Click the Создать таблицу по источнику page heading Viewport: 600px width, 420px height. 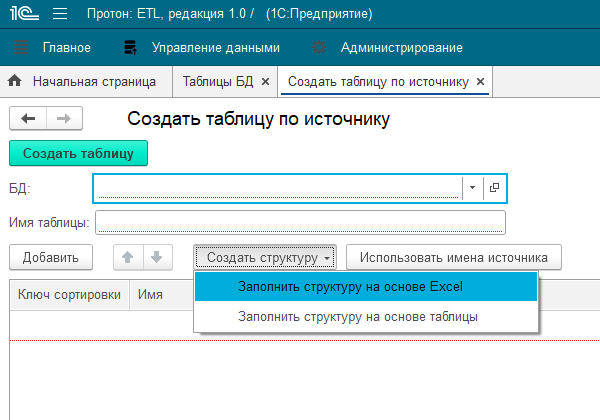tap(258, 119)
